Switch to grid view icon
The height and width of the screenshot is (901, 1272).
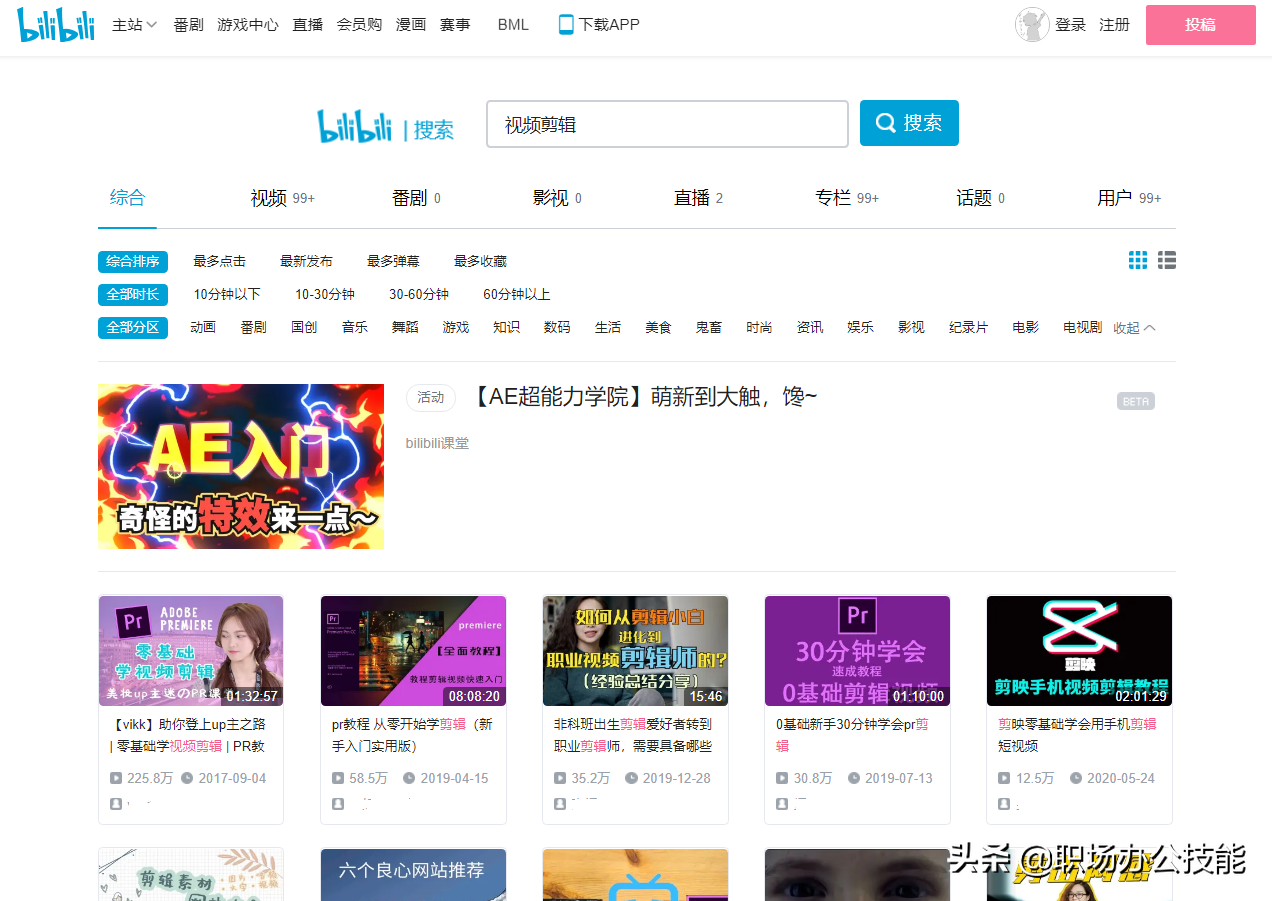coord(1138,260)
